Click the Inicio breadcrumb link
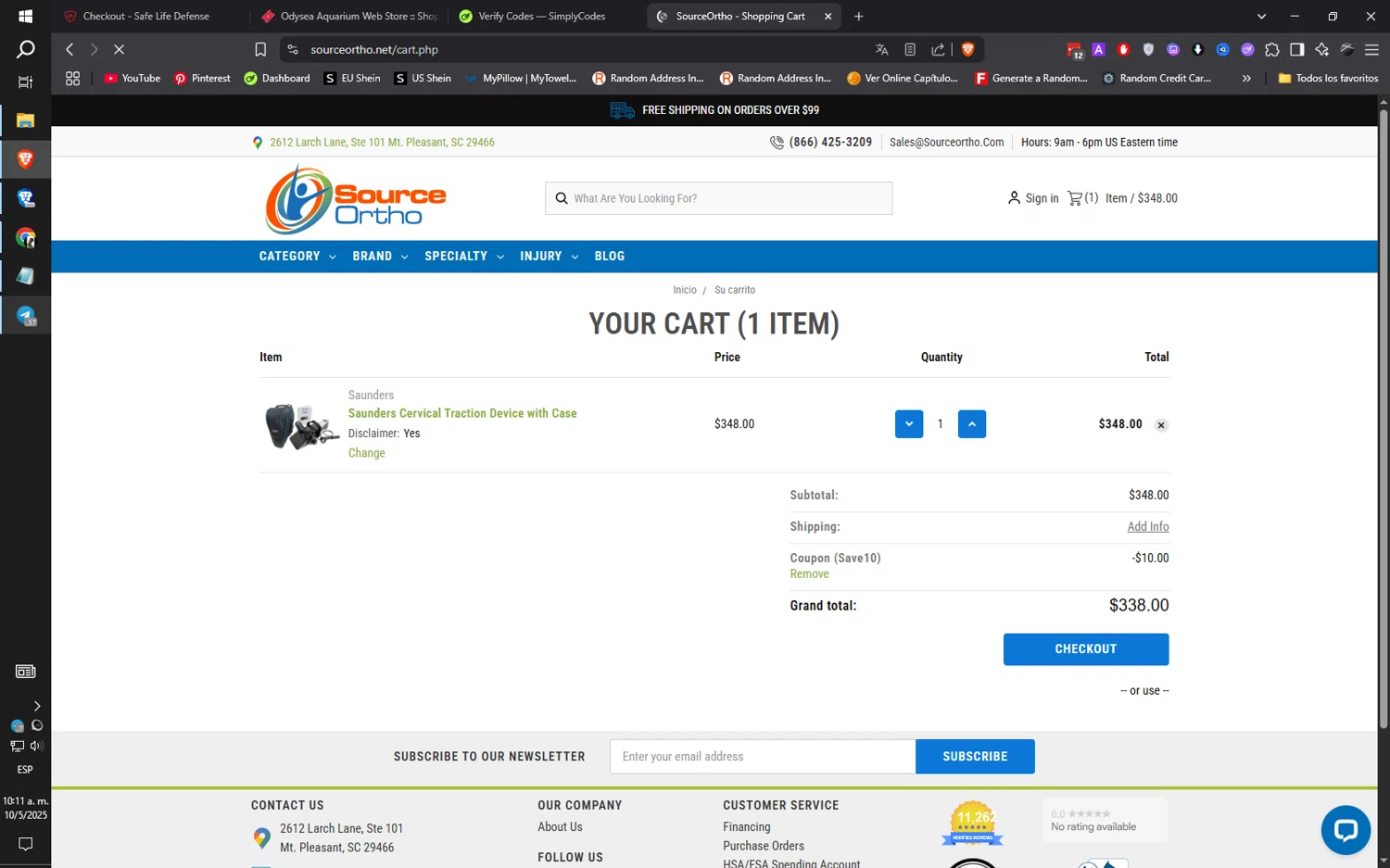 tap(685, 290)
